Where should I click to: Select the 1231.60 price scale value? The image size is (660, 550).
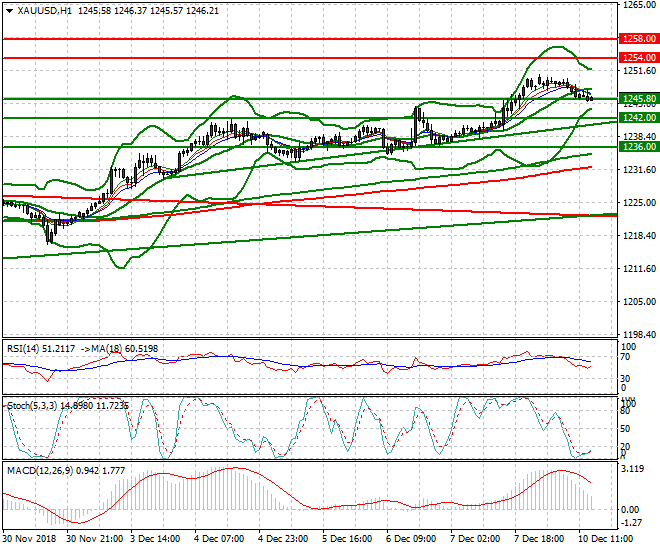(x=639, y=170)
